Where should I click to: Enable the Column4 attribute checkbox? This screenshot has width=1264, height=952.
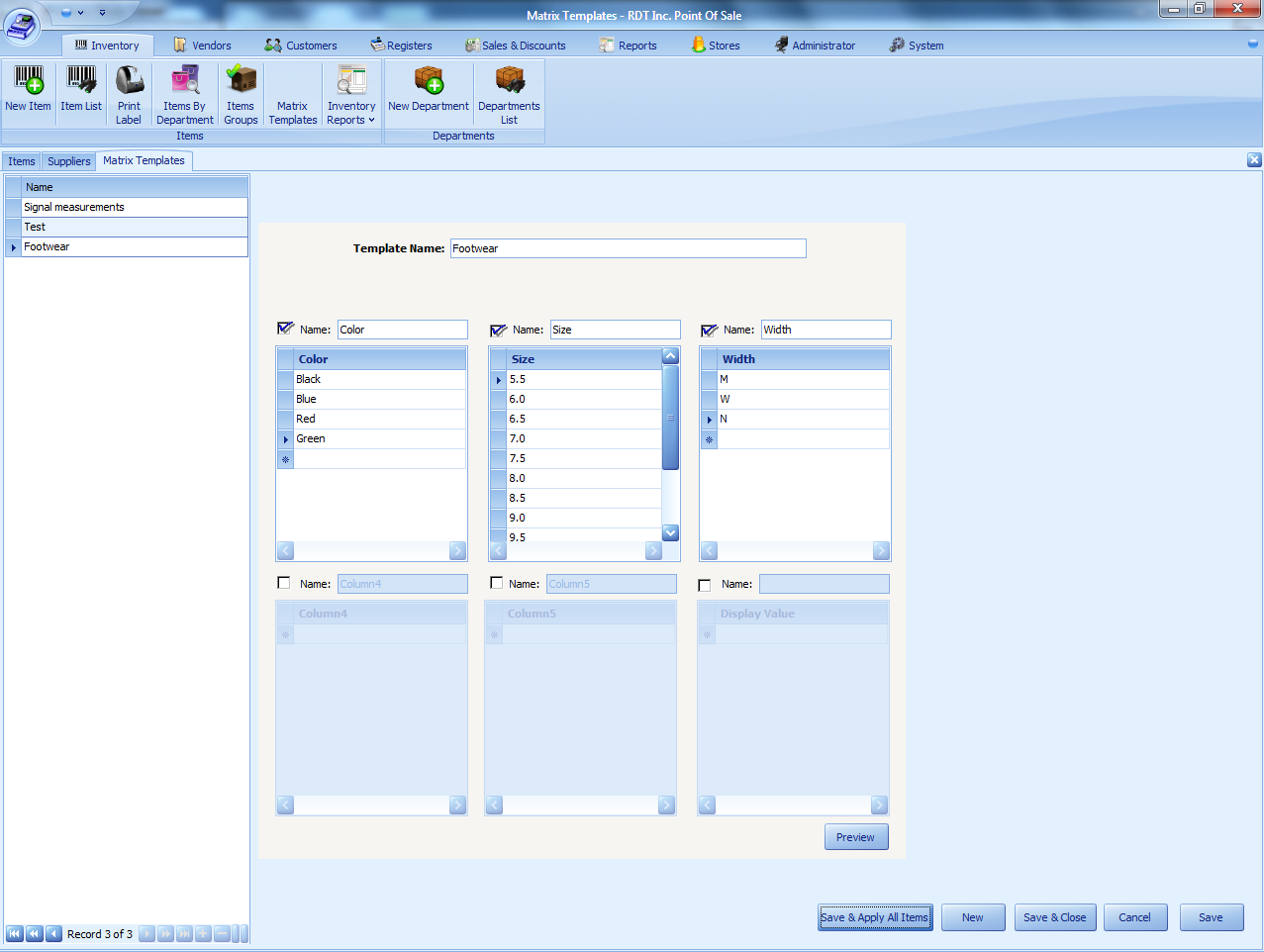[x=284, y=583]
